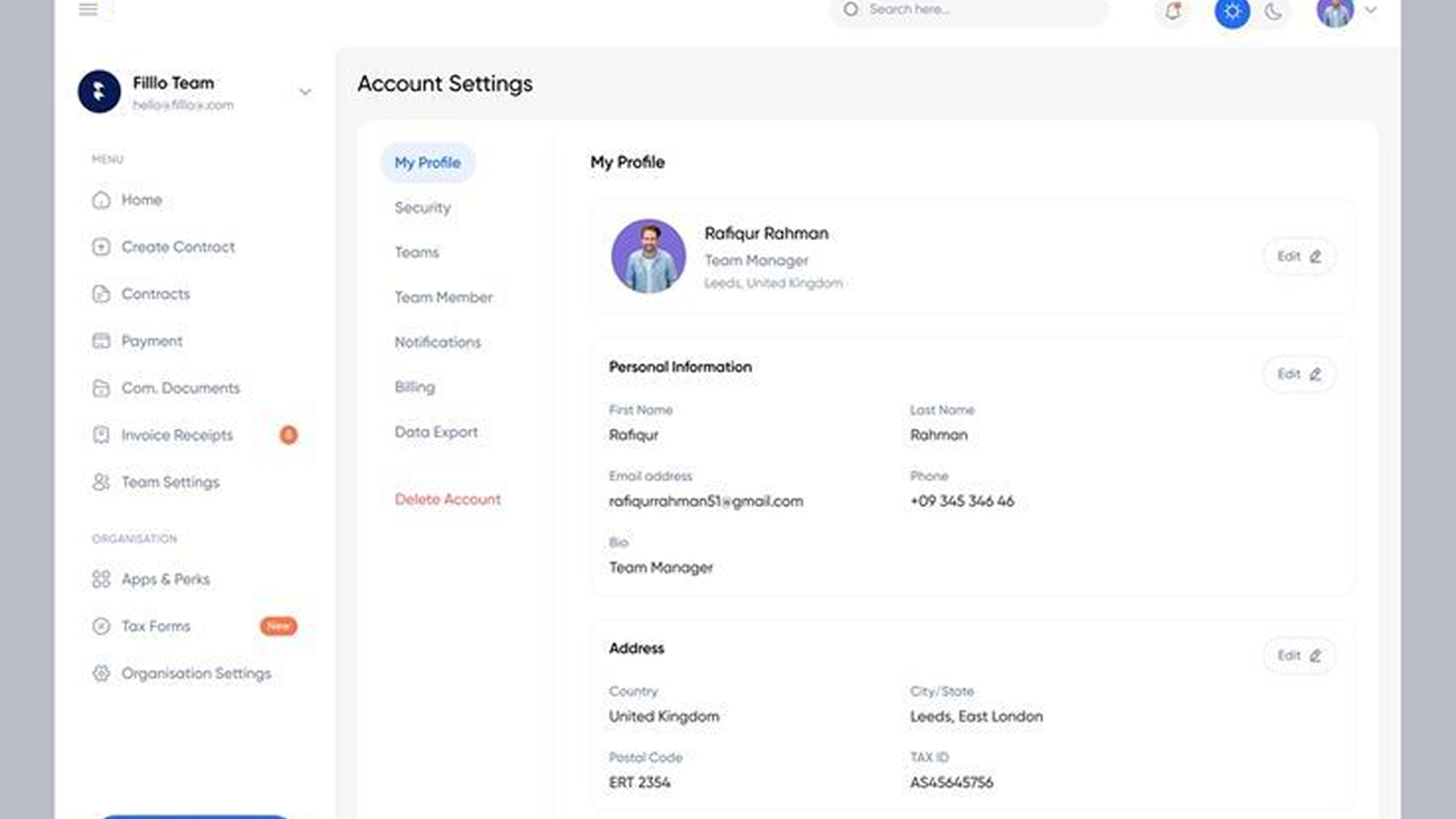Image resolution: width=1456 pixels, height=819 pixels.
Task: Open Apps & Perks grid icon
Action: (x=101, y=579)
